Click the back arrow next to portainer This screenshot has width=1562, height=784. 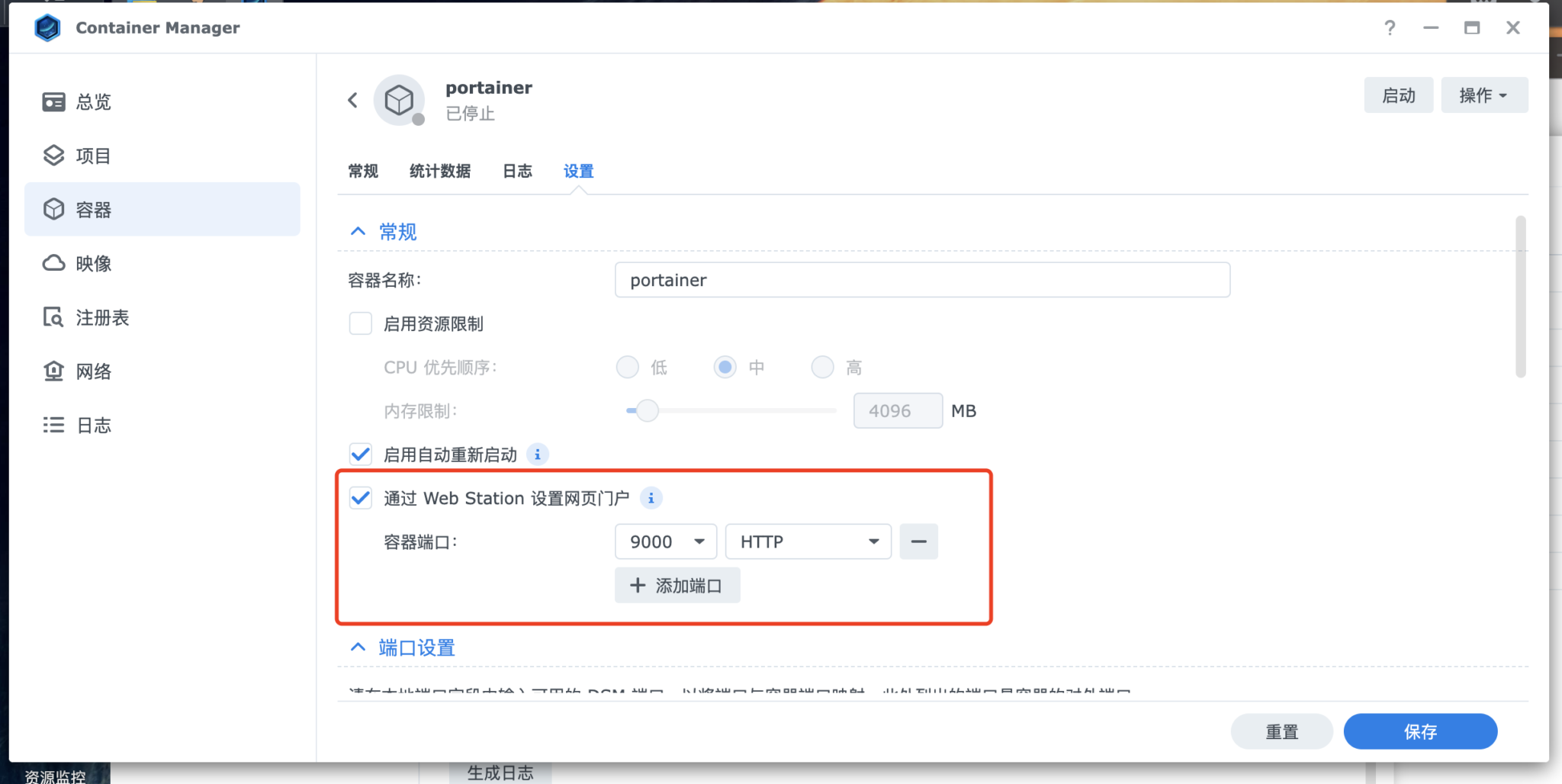pos(352,100)
